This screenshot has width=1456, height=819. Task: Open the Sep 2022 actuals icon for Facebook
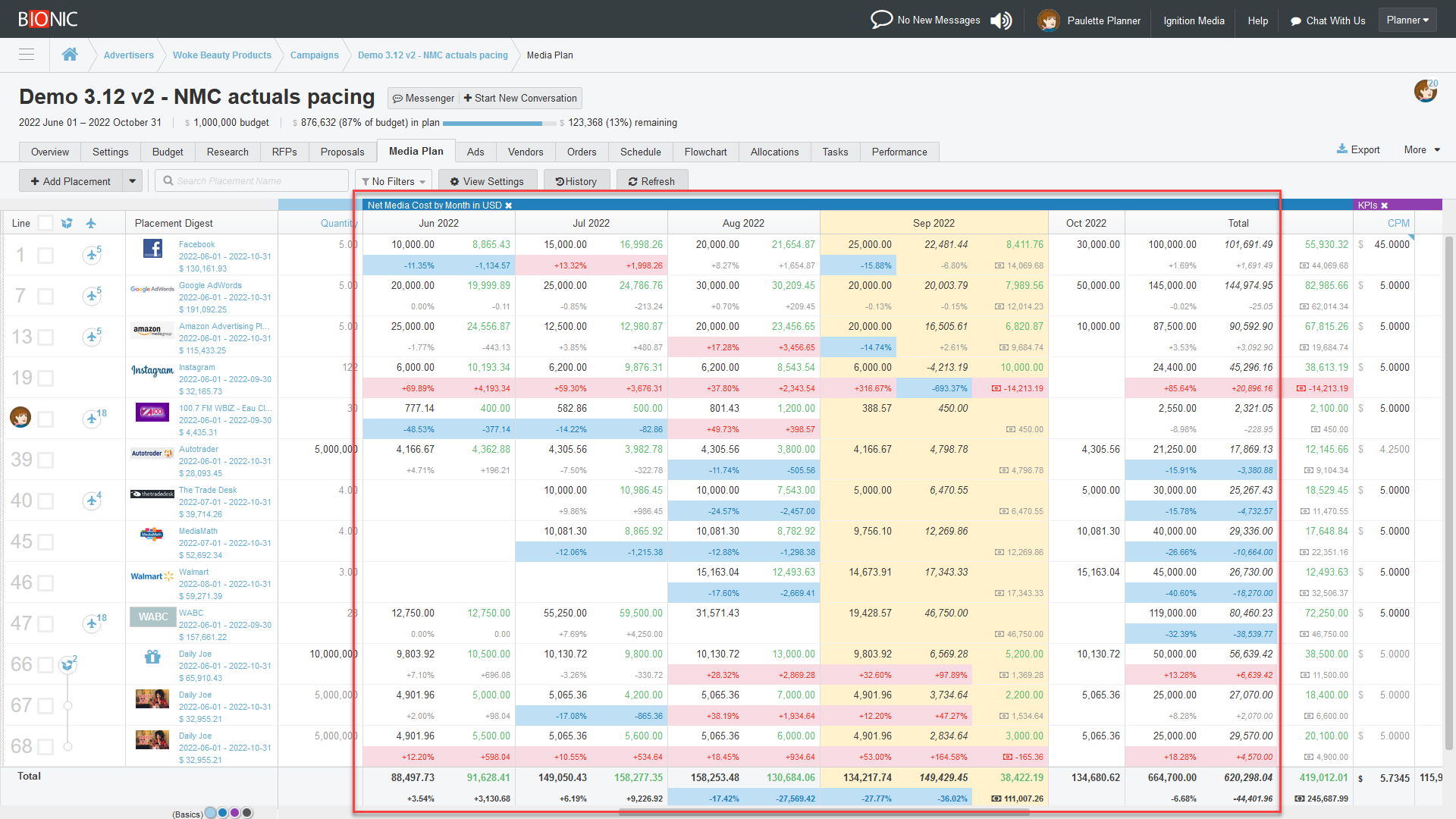tap(999, 265)
